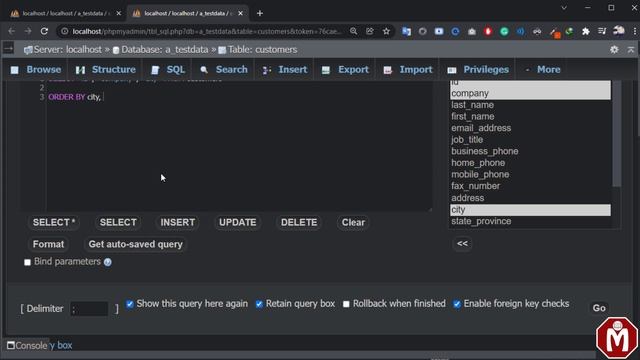
Task: Disable Enable foreign key checks
Action: click(x=457, y=304)
